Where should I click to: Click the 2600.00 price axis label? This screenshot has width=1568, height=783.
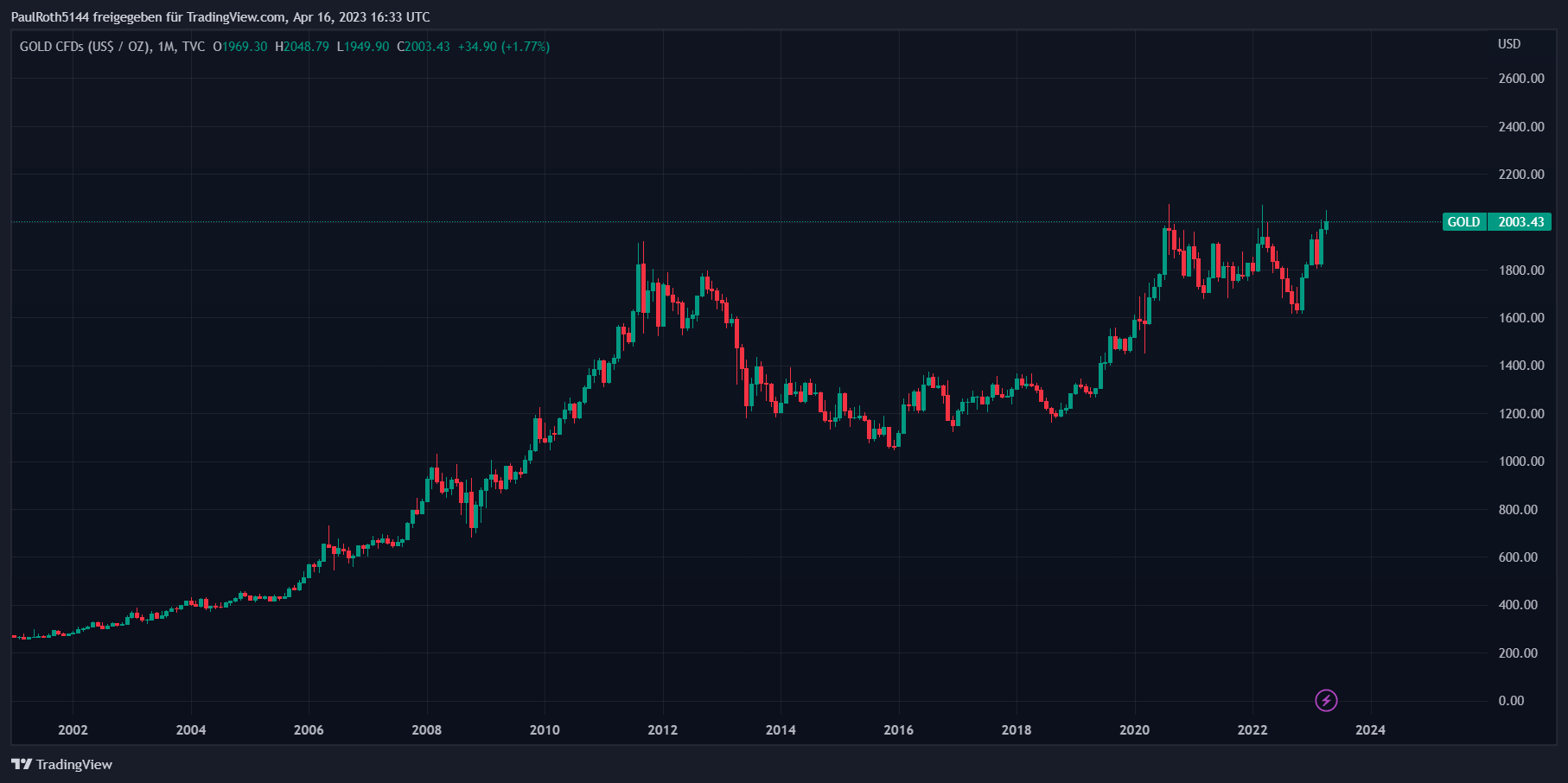tap(1521, 79)
